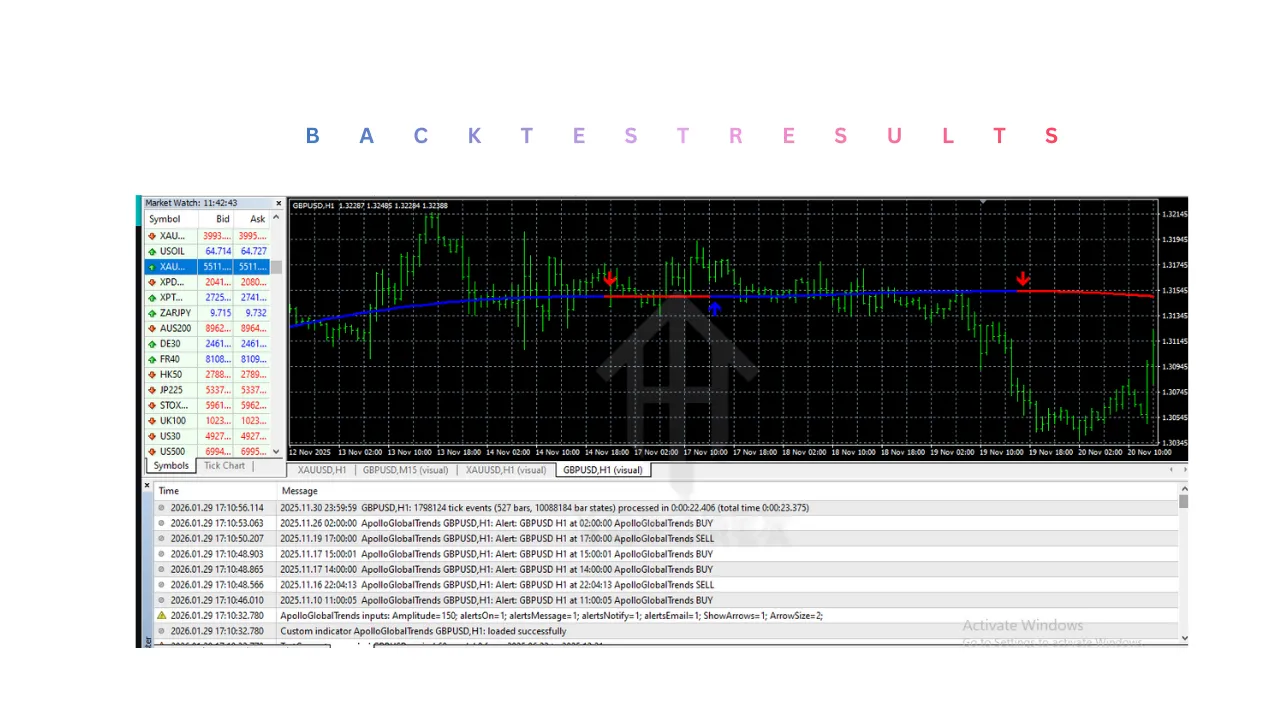Image resolution: width=1280 pixels, height=720 pixels.
Task: Click the DE30 up-arrow symbol icon
Action: [x=151, y=344]
